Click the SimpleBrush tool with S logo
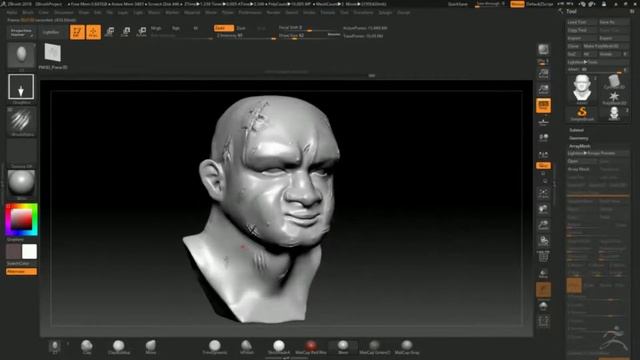Viewport: 640px width, 360px height. coord(582,113)
